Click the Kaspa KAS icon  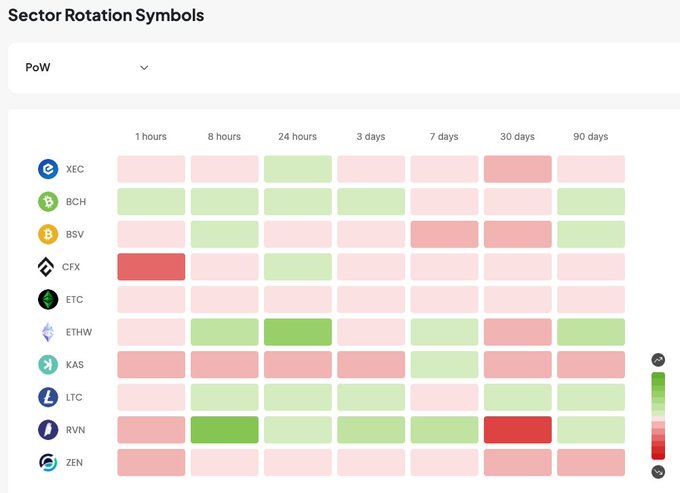coord(48,365)
